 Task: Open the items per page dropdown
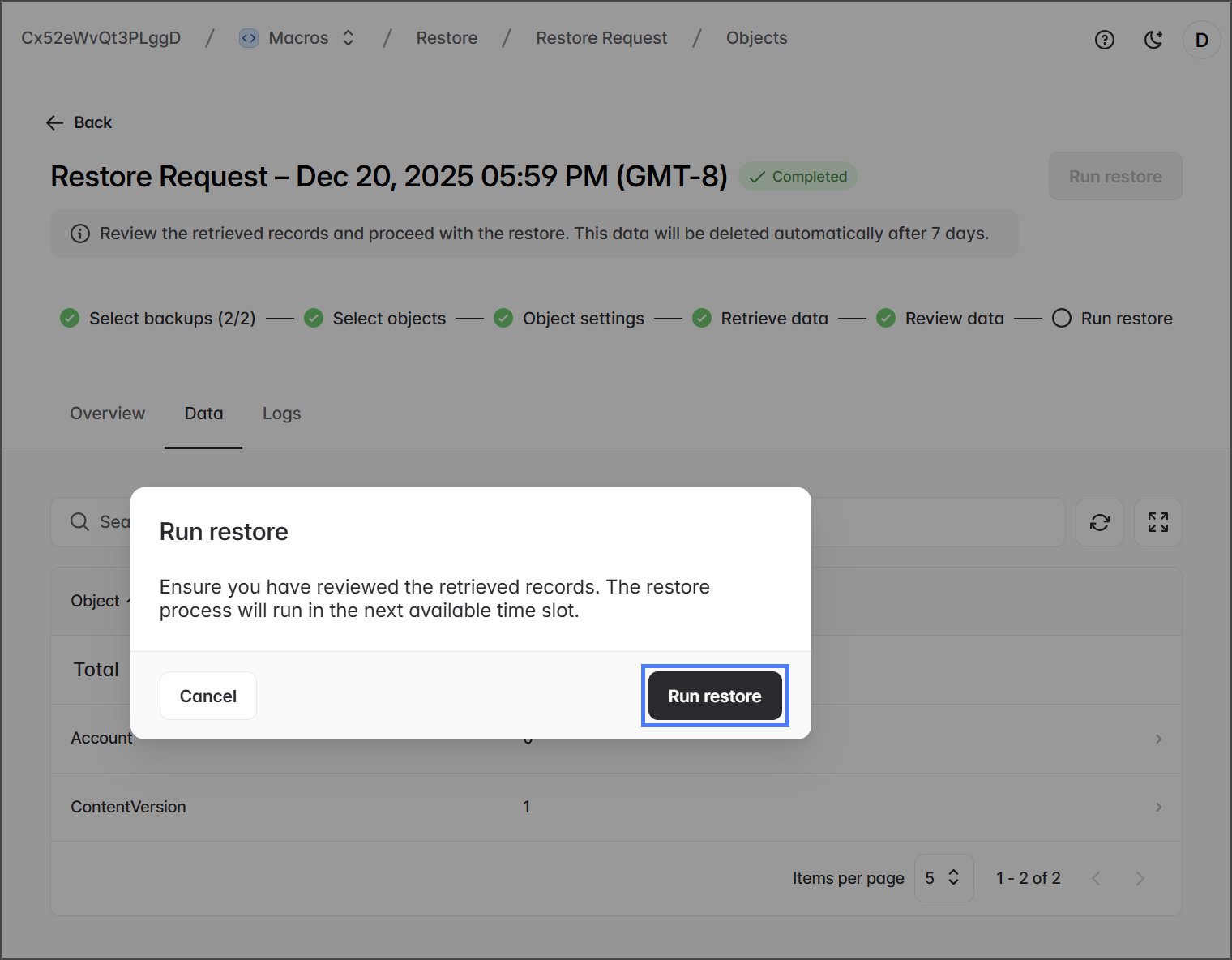click(943, 878)
